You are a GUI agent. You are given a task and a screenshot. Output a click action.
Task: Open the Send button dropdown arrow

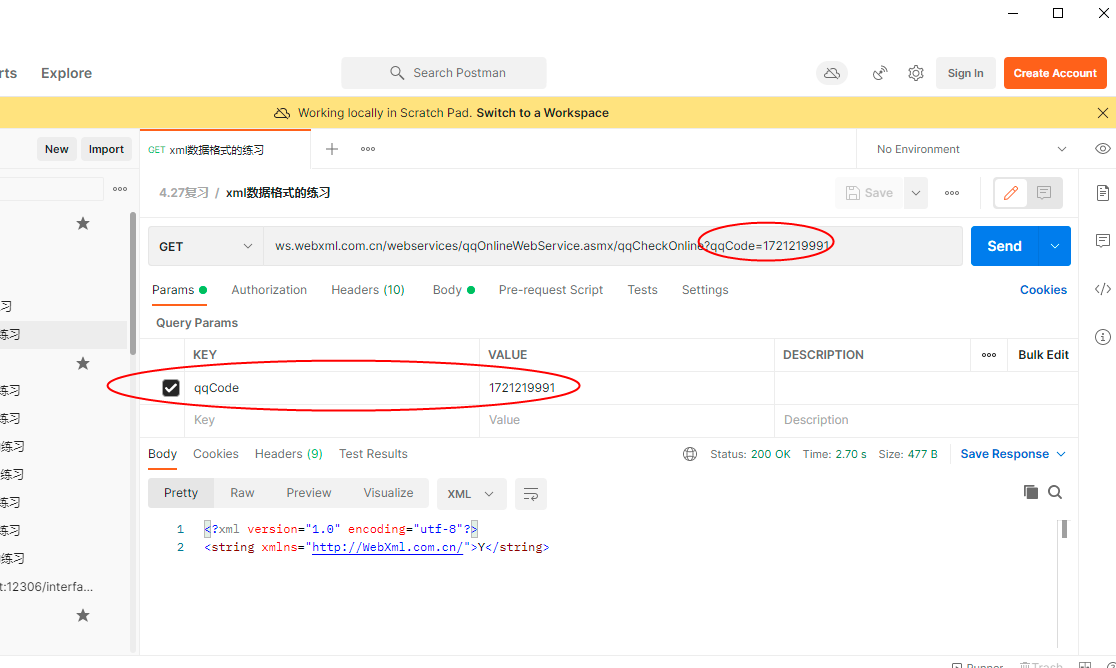(x=1055, y=246)
